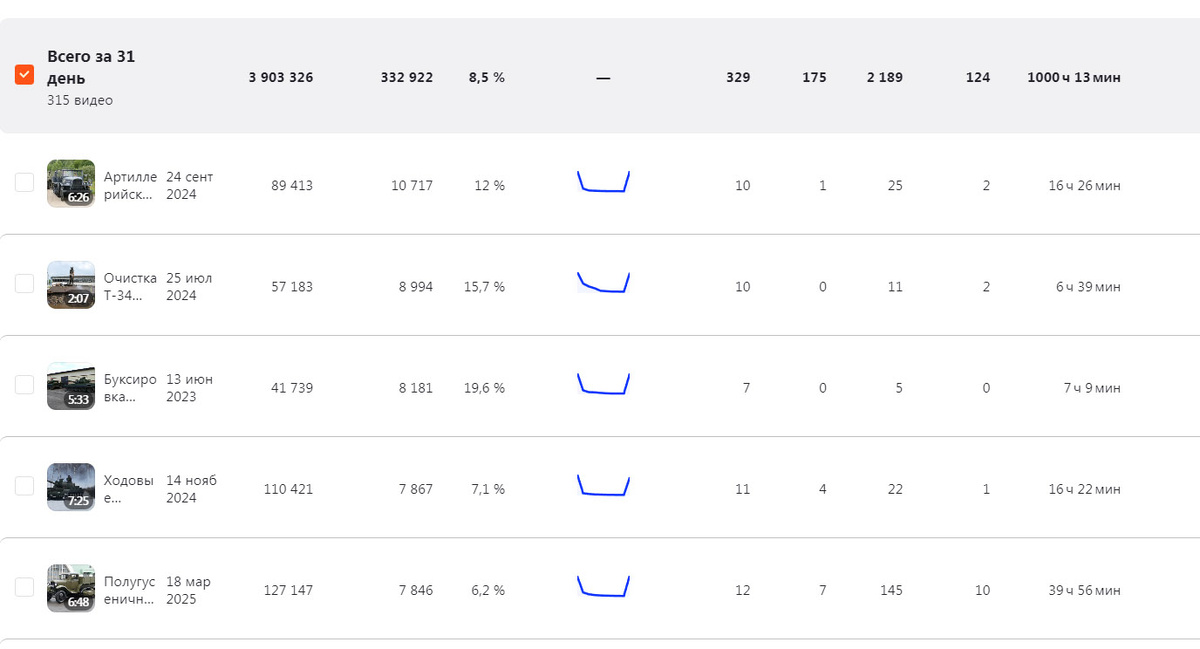Viewport: 1200px width, 649px height.
Task: Open the 6:26 truck video thumbnail
Action: tap(71, 184)
